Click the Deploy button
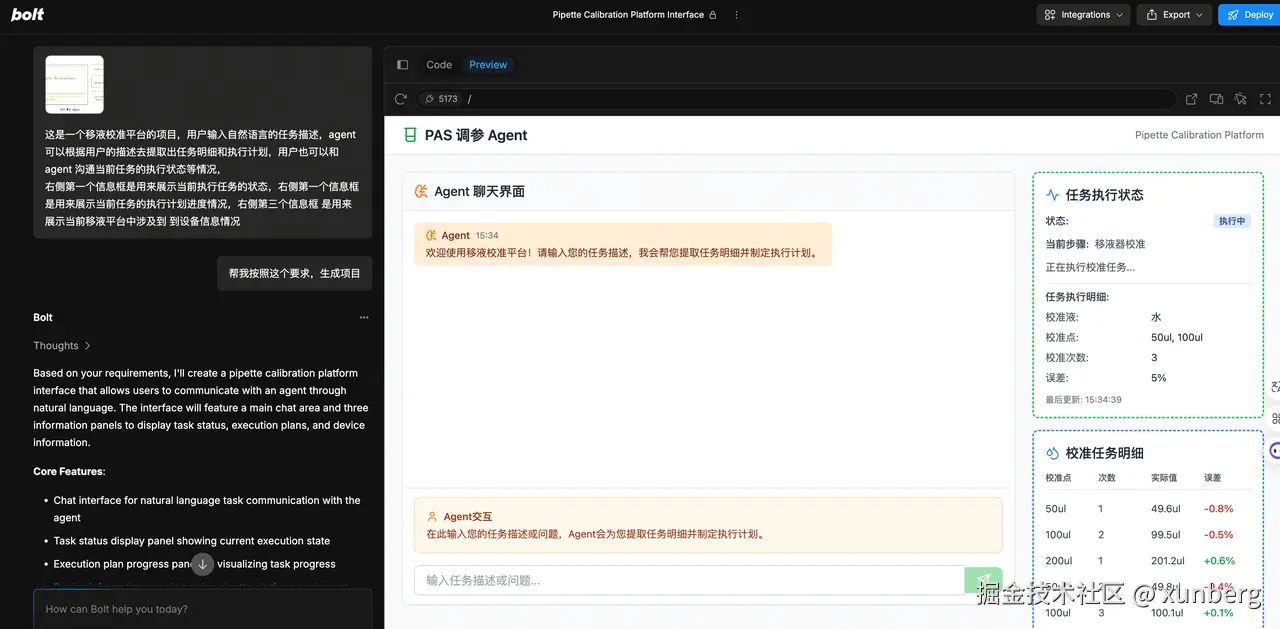The height and width of the screenshot is (629, 1280). click(x=1248, y=14)
